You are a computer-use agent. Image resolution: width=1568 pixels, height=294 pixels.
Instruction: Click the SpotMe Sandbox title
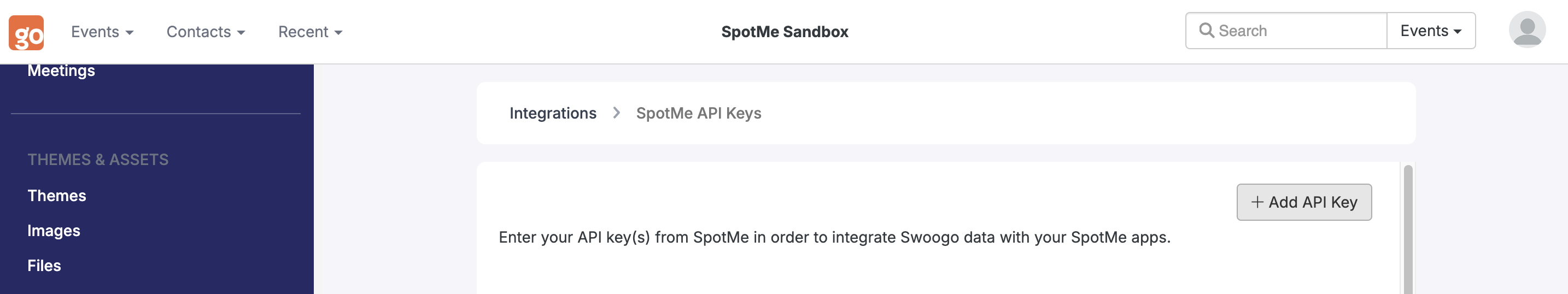point(784,32)
